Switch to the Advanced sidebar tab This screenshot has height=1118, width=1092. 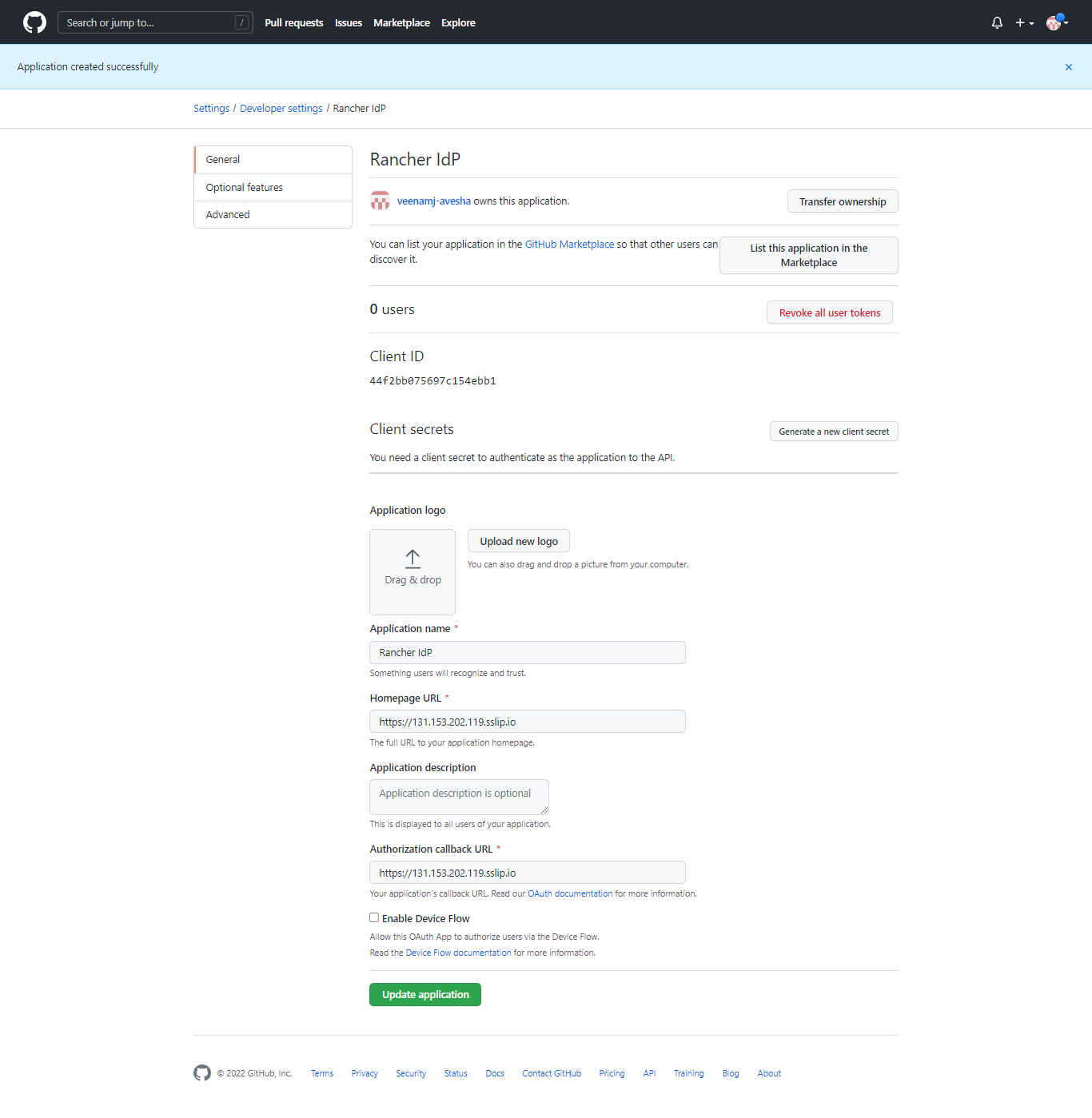(x=273, y=214)
